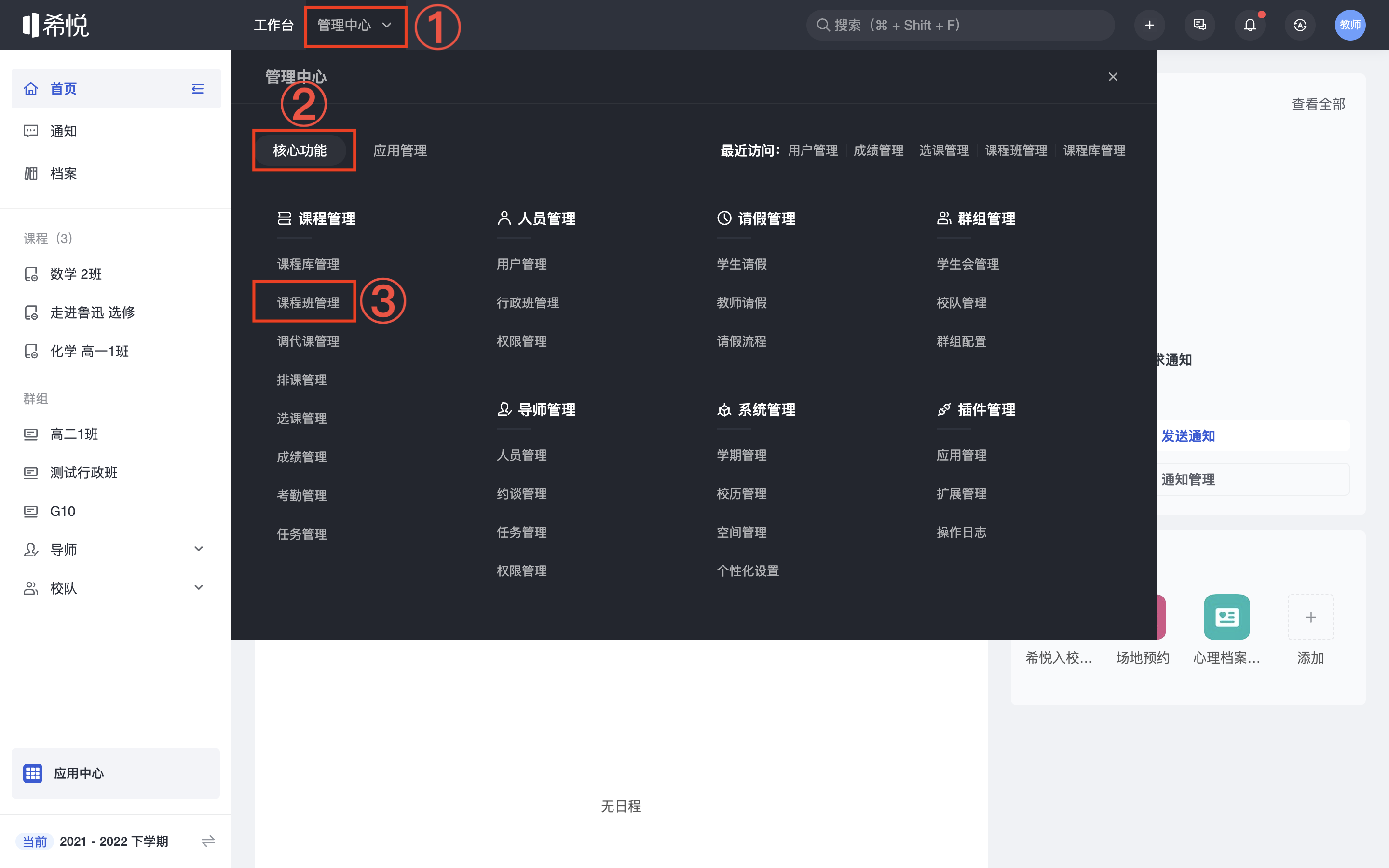The image size is (1389, 868).
Task: Open recent link 选课管理
Action: pyautogui.click(x=943, y=150)
